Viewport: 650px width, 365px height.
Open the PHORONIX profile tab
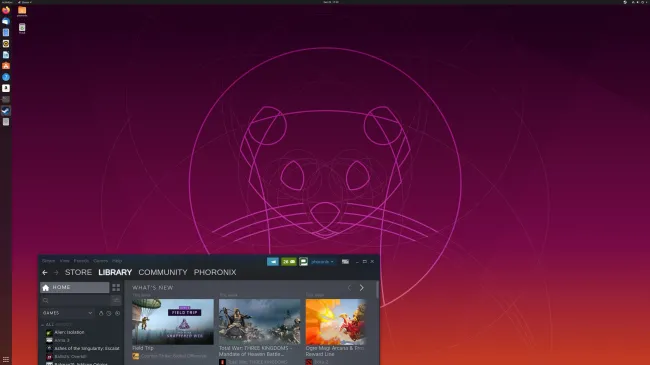pyautogui.click(x=215, y=273)
